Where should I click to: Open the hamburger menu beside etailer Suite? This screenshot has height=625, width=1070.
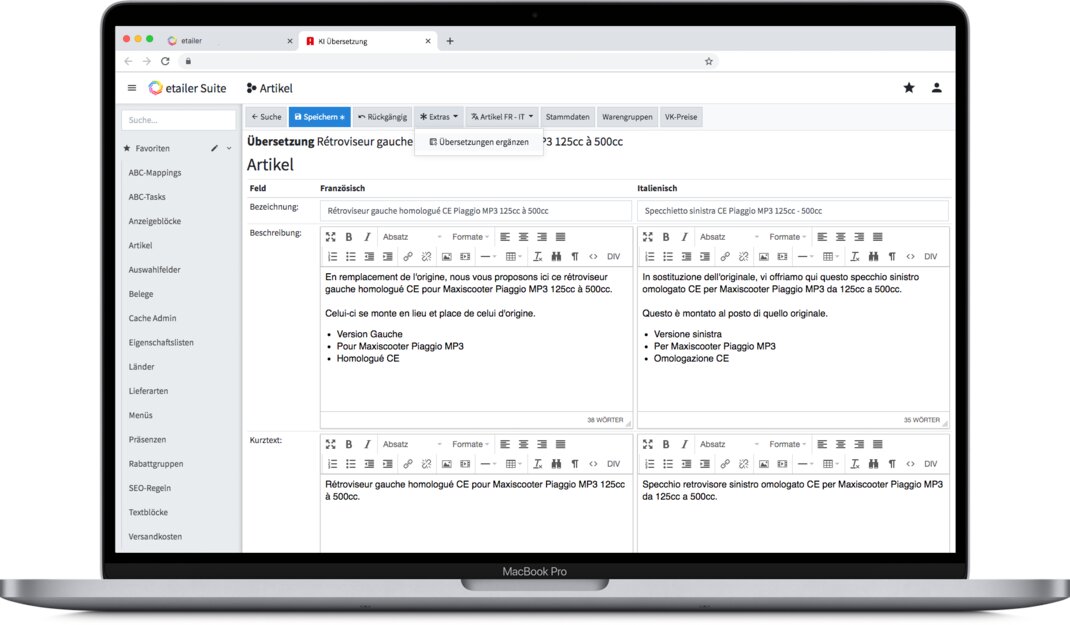132,88
